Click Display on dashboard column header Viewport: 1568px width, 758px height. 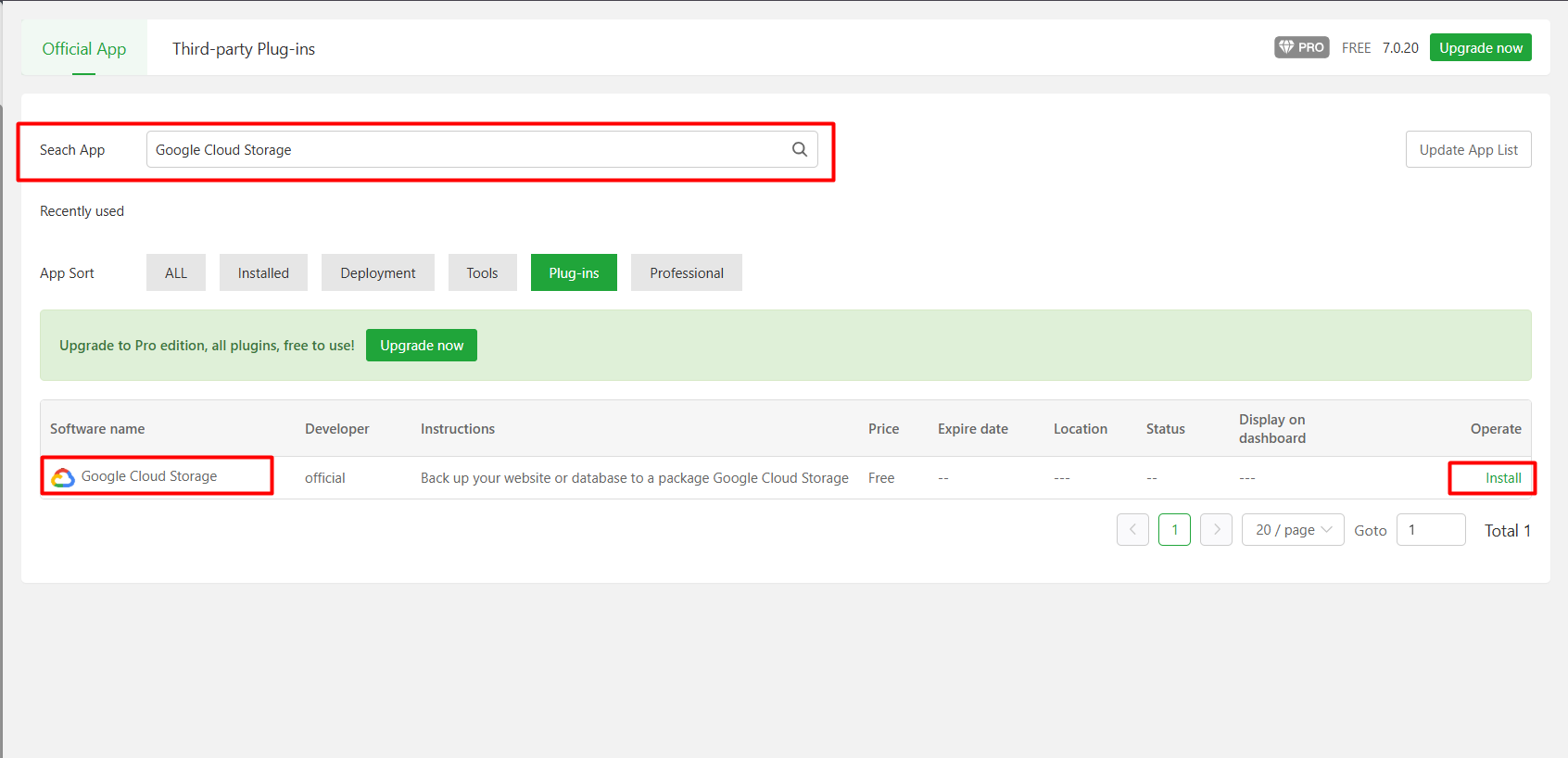(x=1272, y=429)
